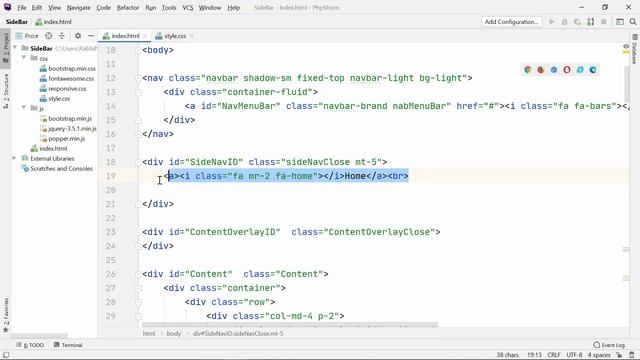Open the Help menu
Screen dimensions: 640x360
click(x=233, y=7)
